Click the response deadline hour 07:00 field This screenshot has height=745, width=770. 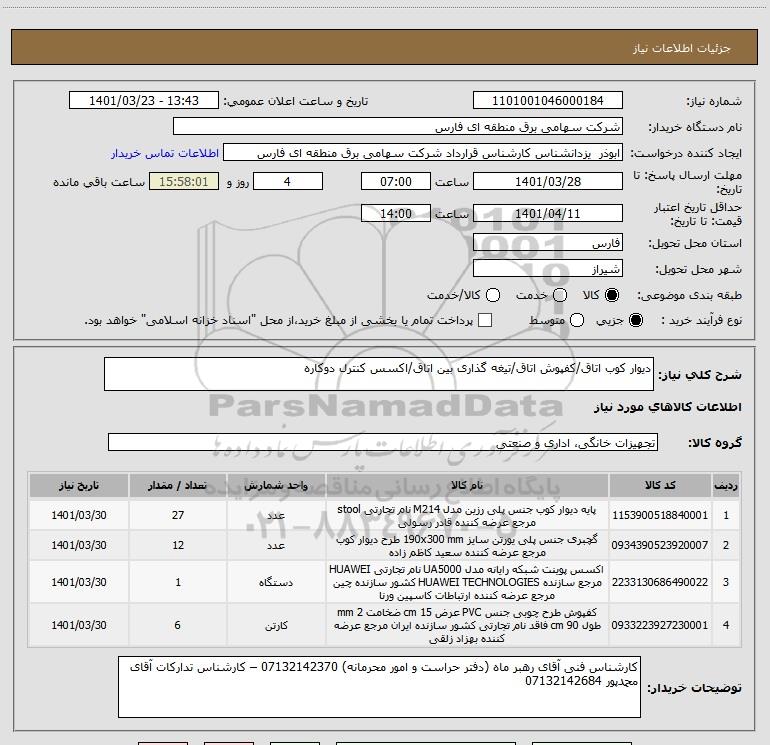click(x=396, y=182)
